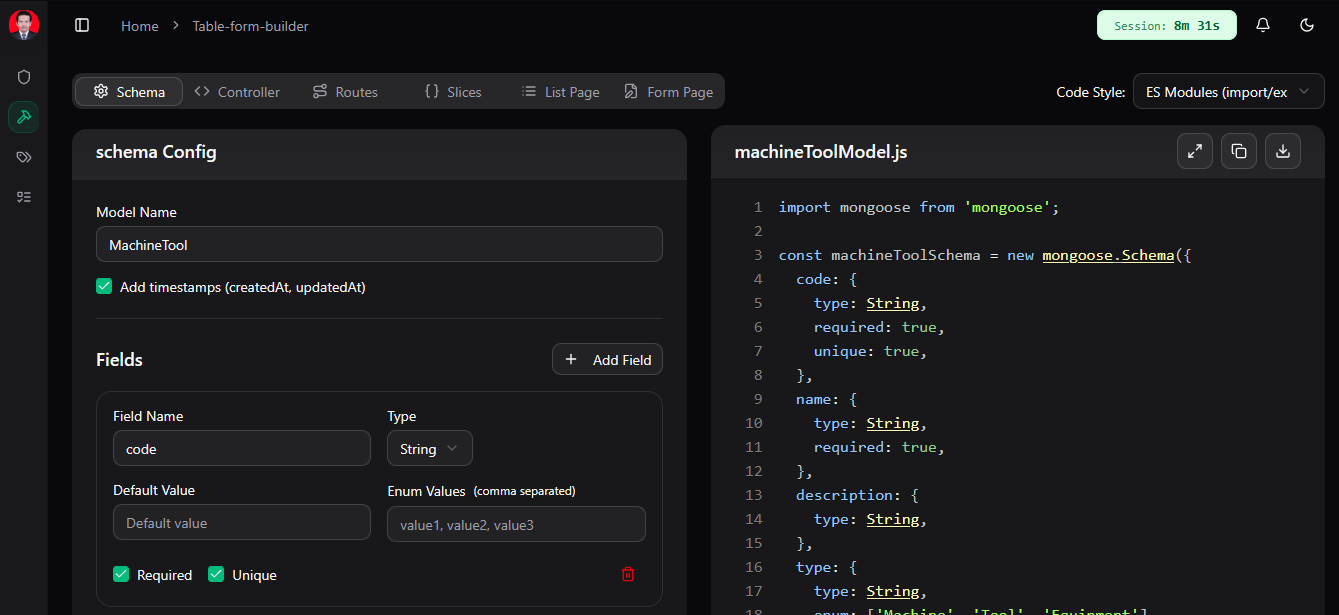This screenshot has width=1339, height=615.
Task: Go to Home breadcrumb link
Action: (140, 26)
